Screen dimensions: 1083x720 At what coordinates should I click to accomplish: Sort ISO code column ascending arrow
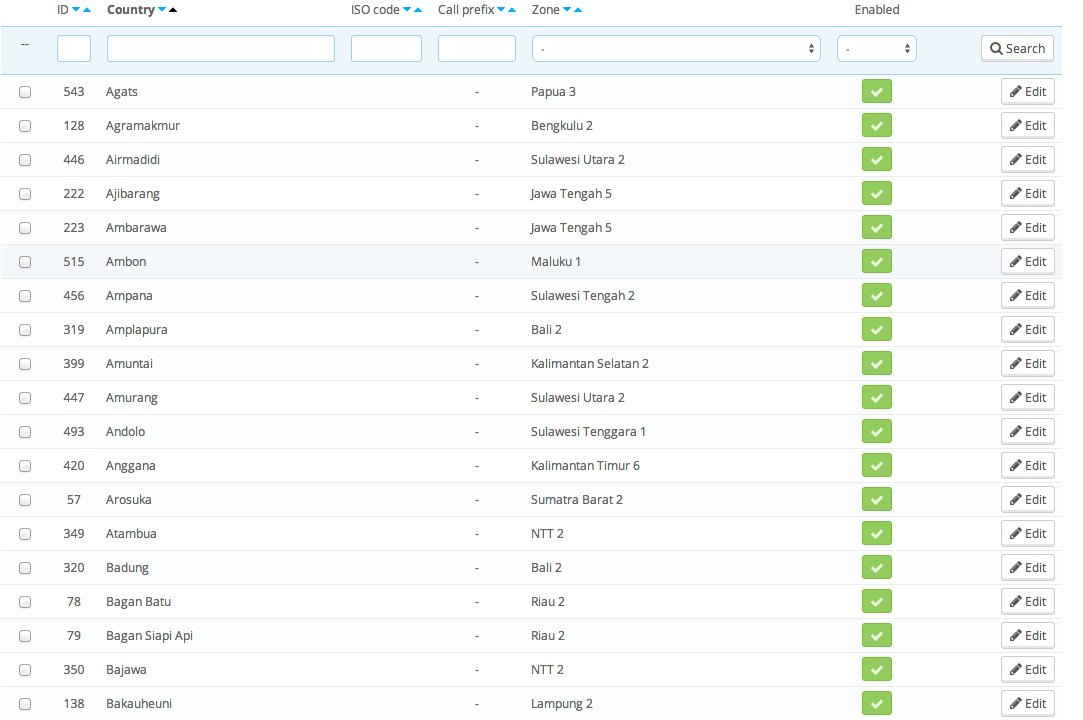click(x=418, y=10)
